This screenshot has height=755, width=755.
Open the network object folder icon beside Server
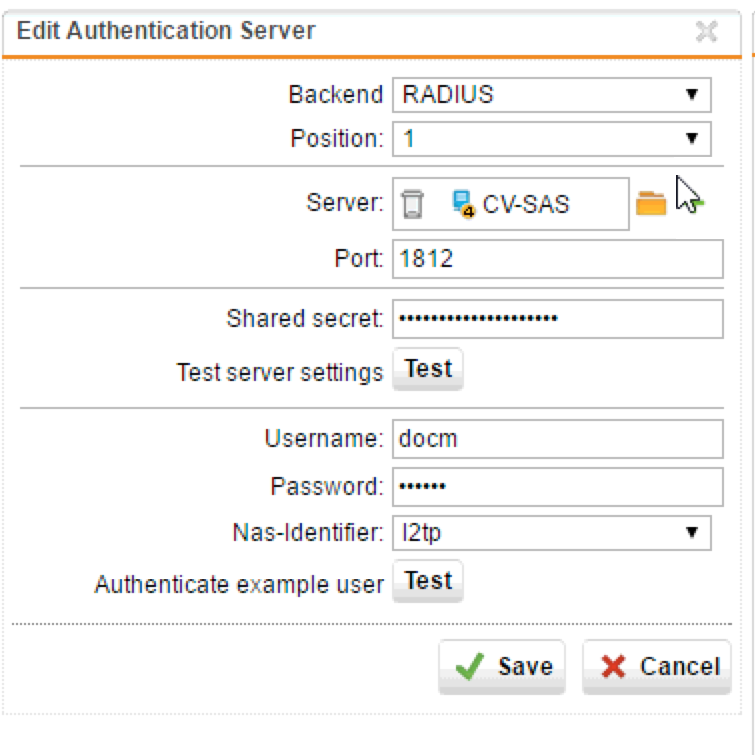tap(651, 203)
